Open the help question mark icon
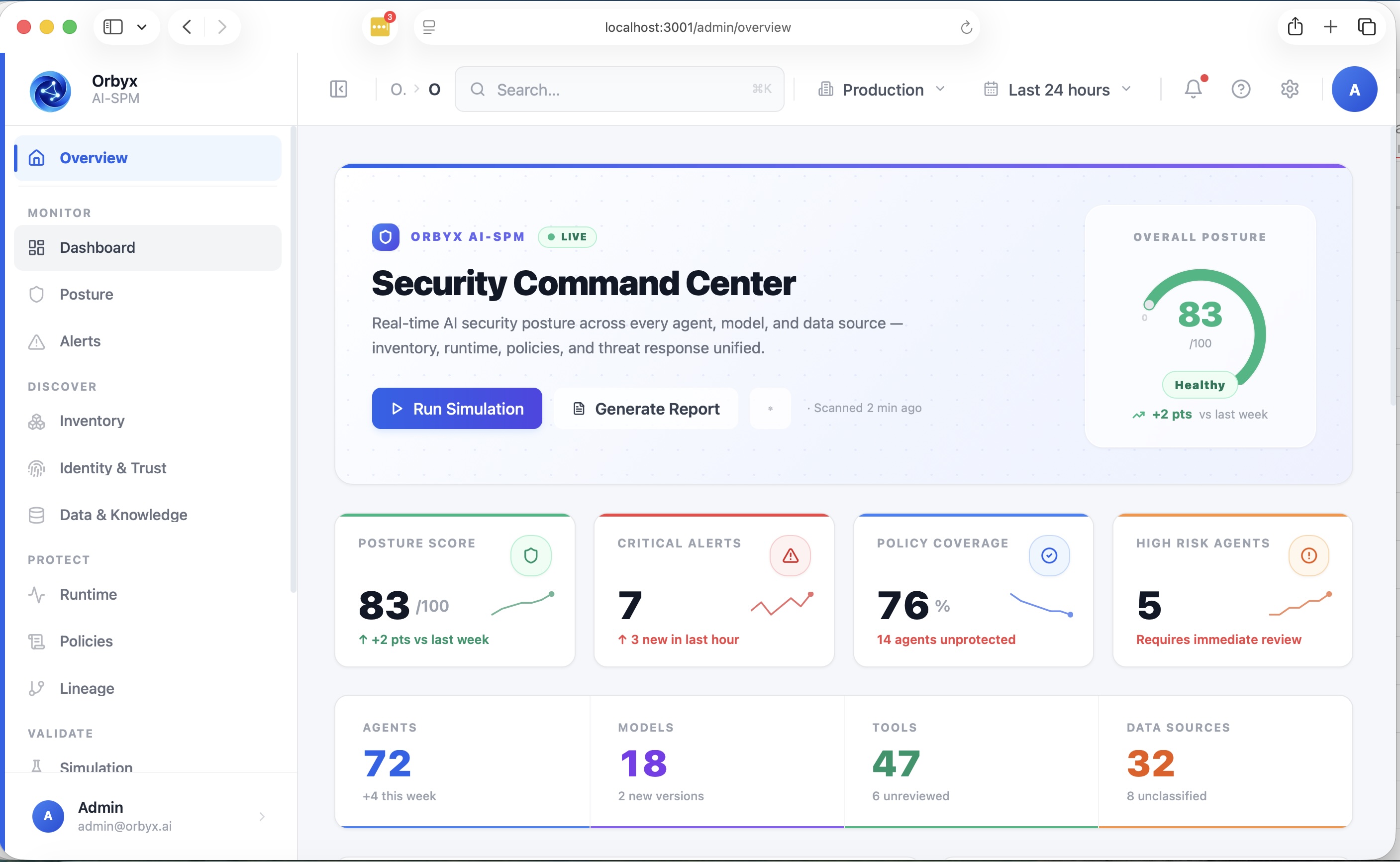The width and height of the screenshot is (1400, 862). point(1241,89)
